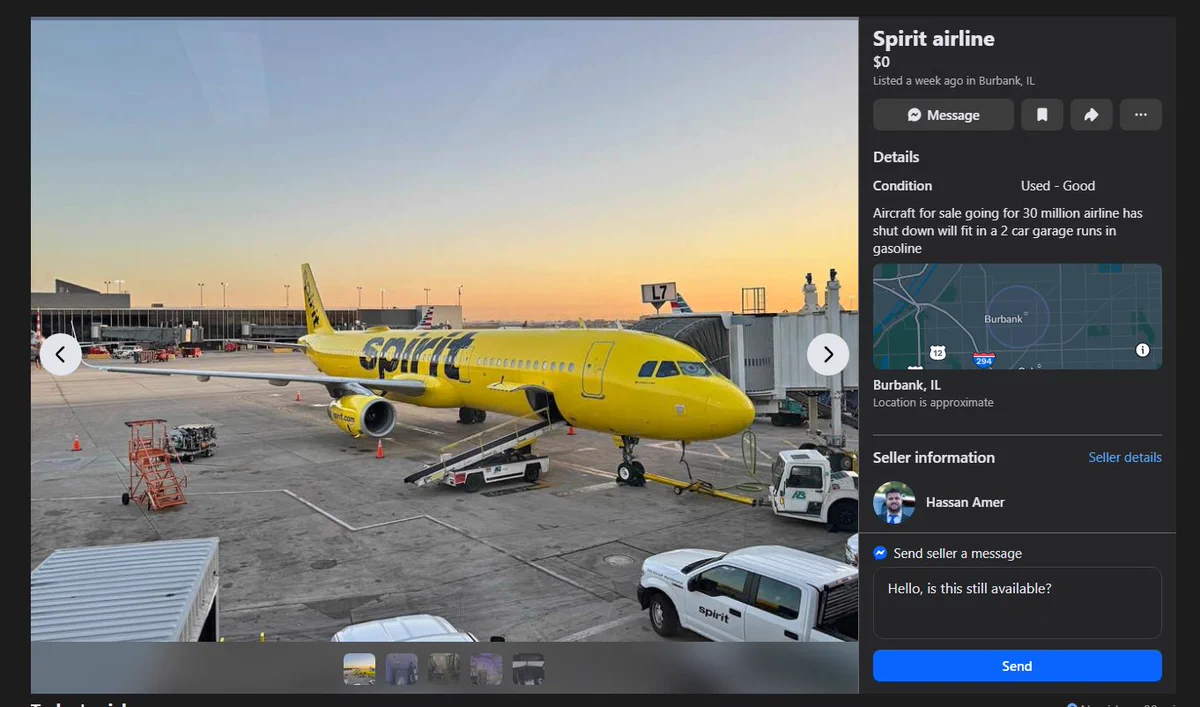Edit the 'Hello, is this still available?' message
Screen dimensions: 1200x707
[1017, 603]
